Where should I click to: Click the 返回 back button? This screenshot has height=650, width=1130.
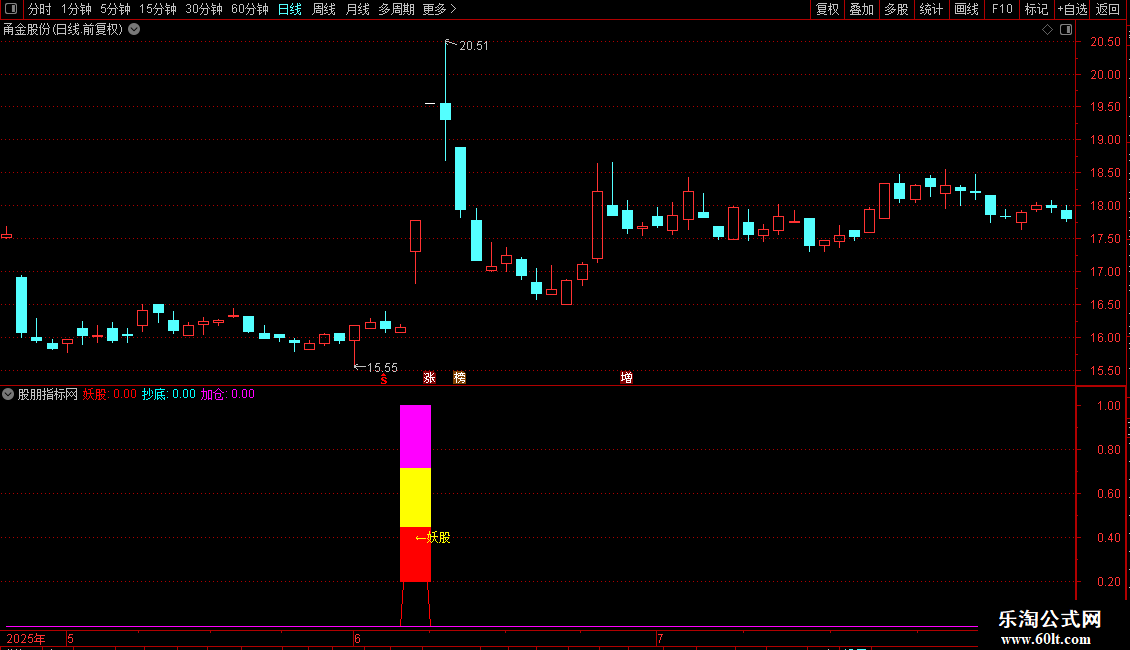click(1108, 9)
